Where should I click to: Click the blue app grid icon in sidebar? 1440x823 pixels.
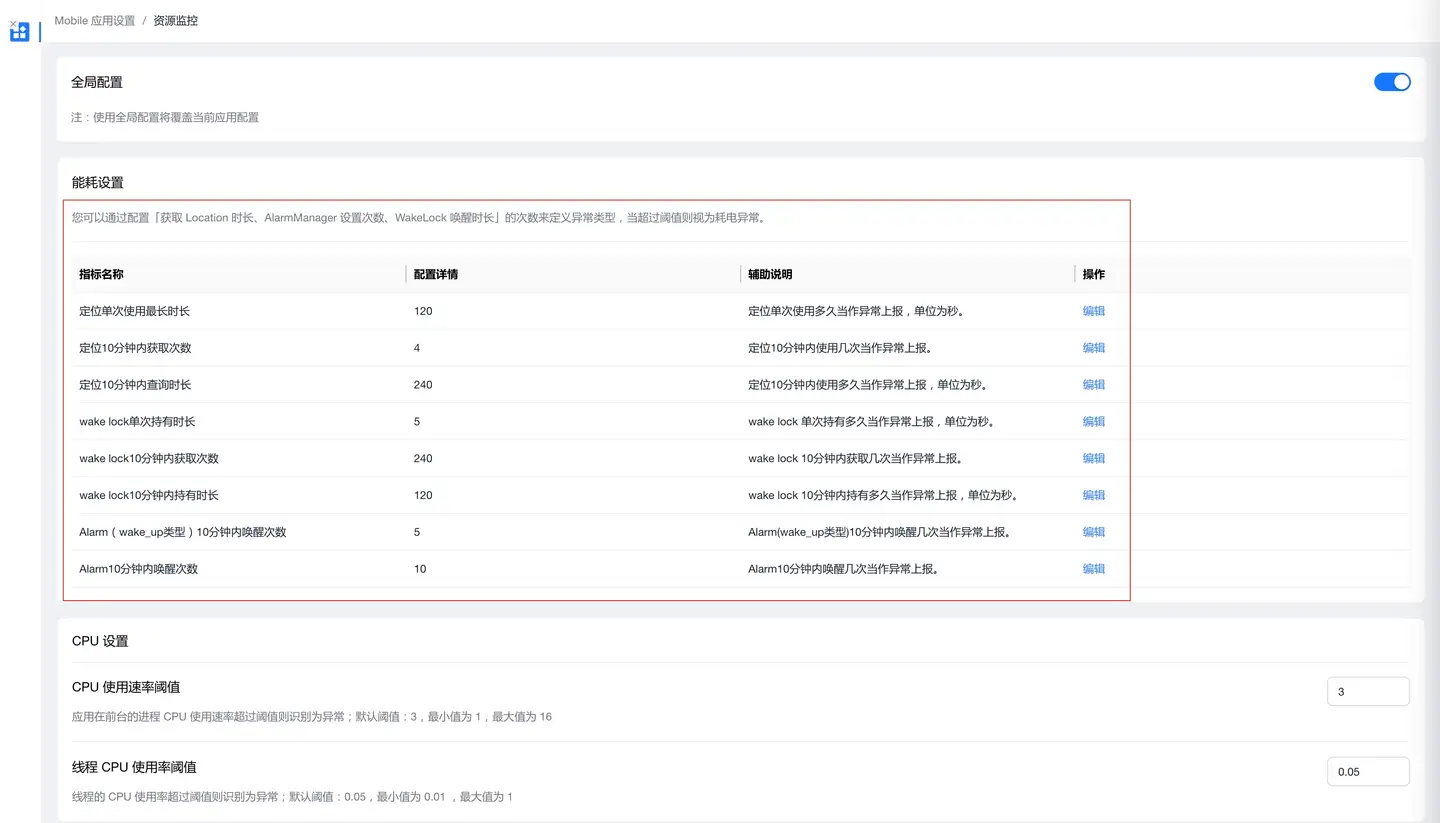pyautogui.click(x=19, y=32)
